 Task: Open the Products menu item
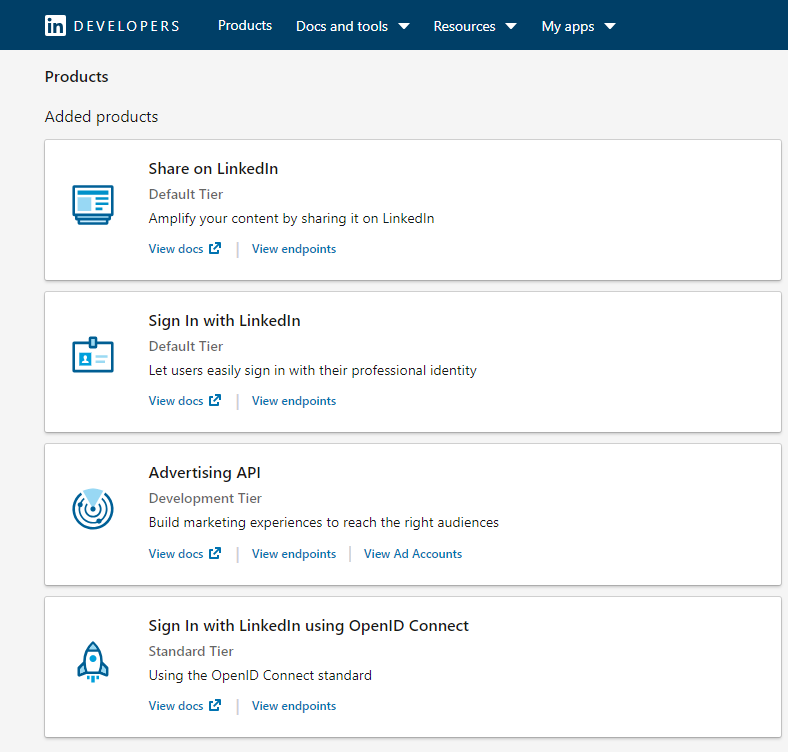click(x=245, y=26)
